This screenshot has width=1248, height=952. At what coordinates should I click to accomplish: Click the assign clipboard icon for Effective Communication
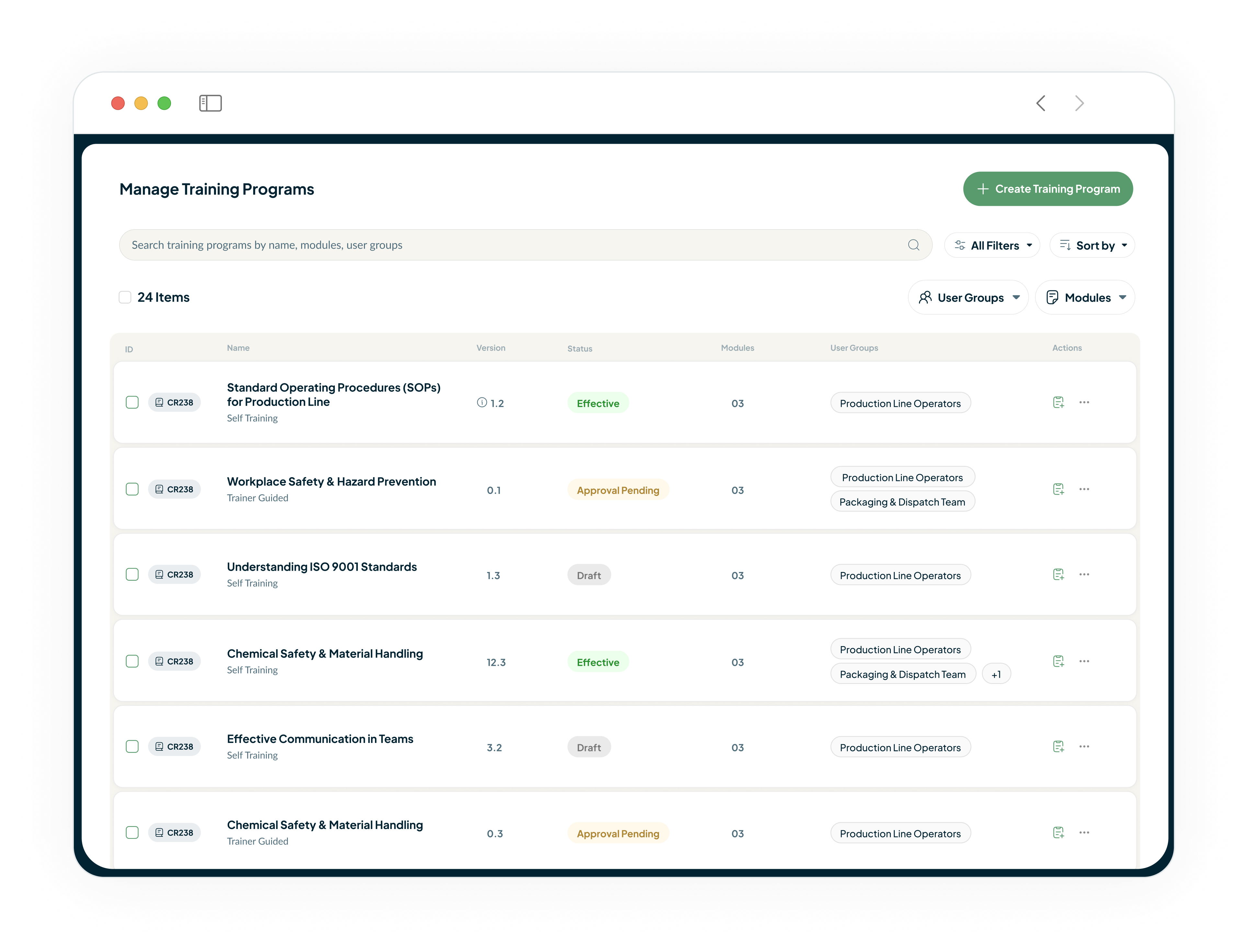[1059, 746]
